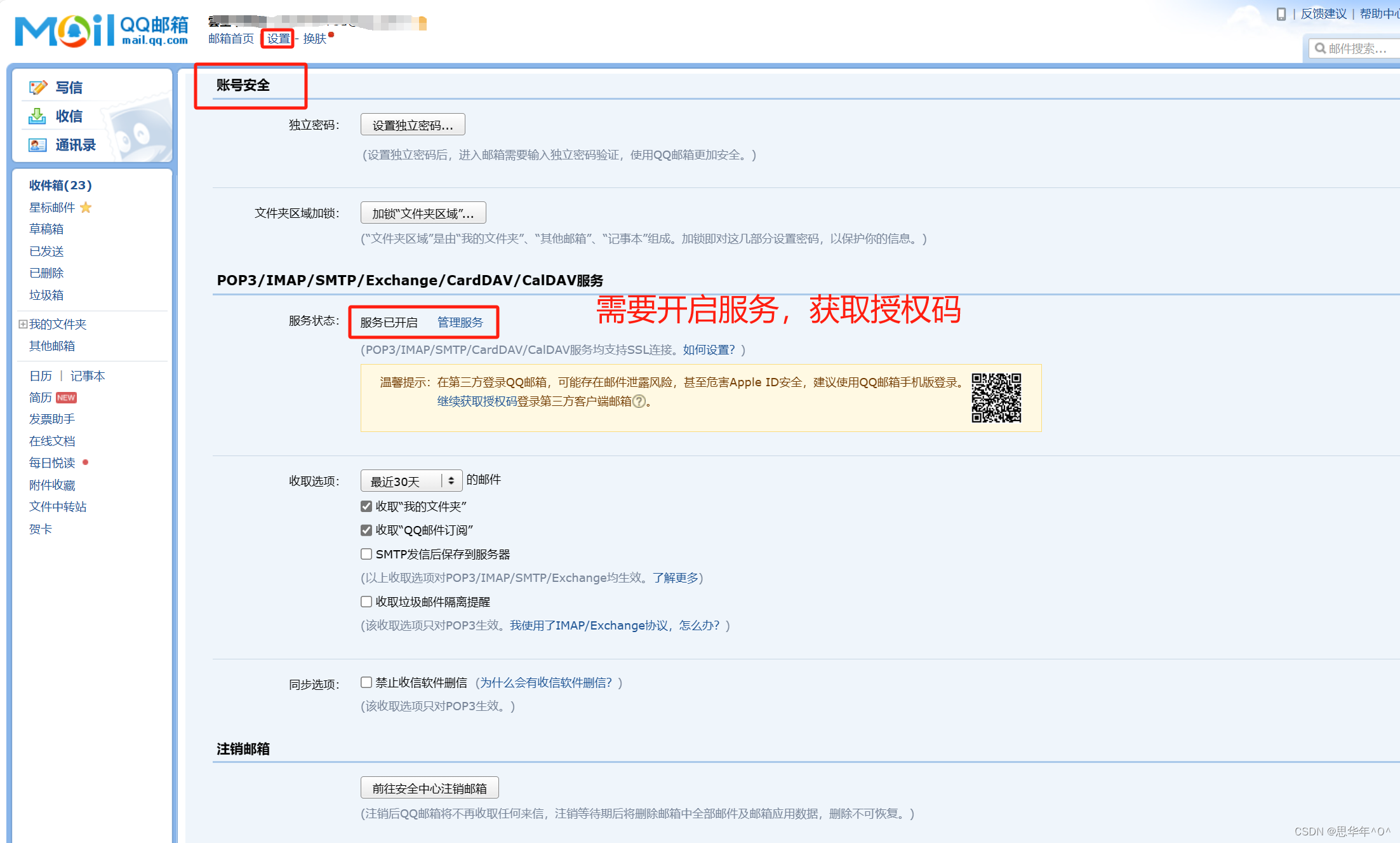
Task: Go to 邮箱首页 in top navigation
Action: [230, 39]
